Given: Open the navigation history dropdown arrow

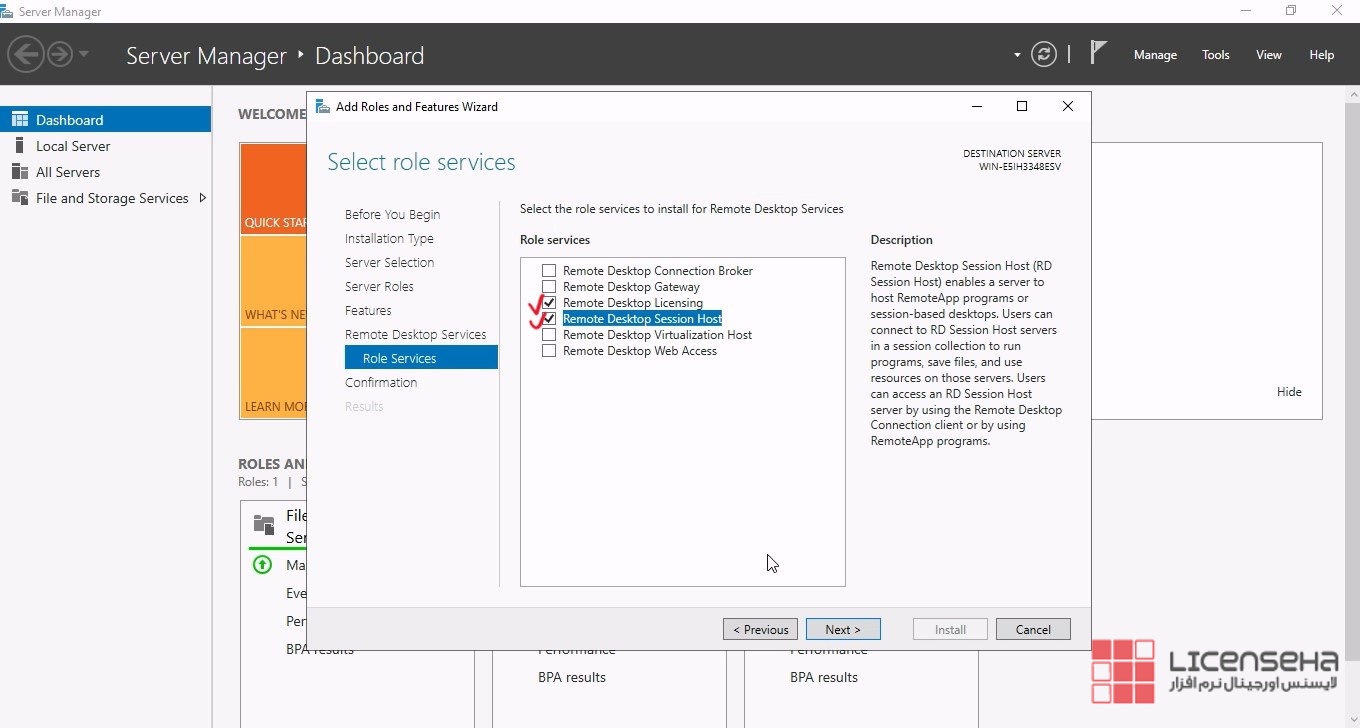Looking at the screenshot, I should pos(84,54).
